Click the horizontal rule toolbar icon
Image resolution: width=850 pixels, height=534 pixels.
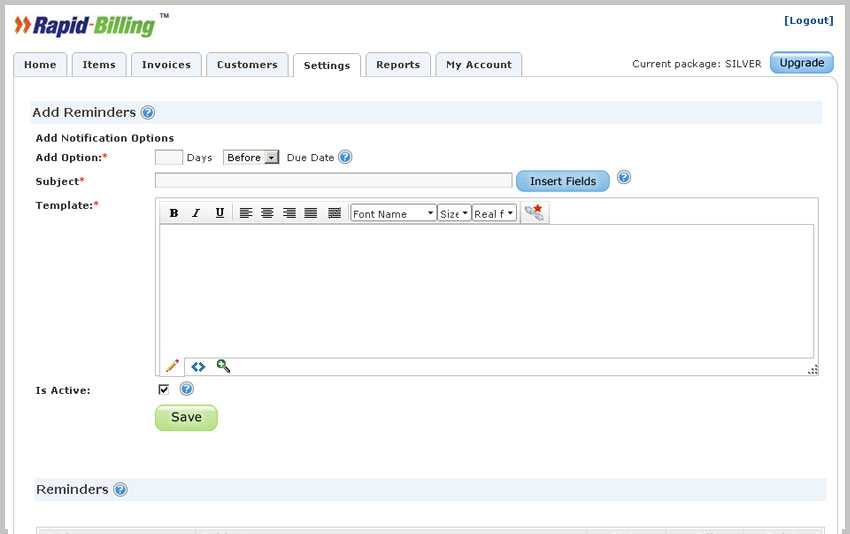coord(334,213)
